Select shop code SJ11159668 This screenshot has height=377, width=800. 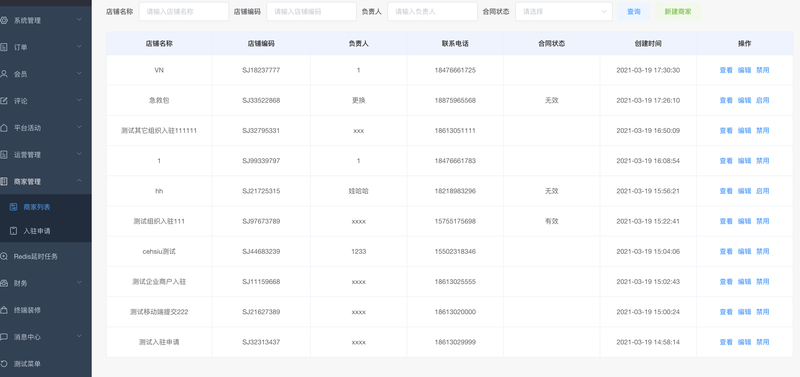pos(261,282)
